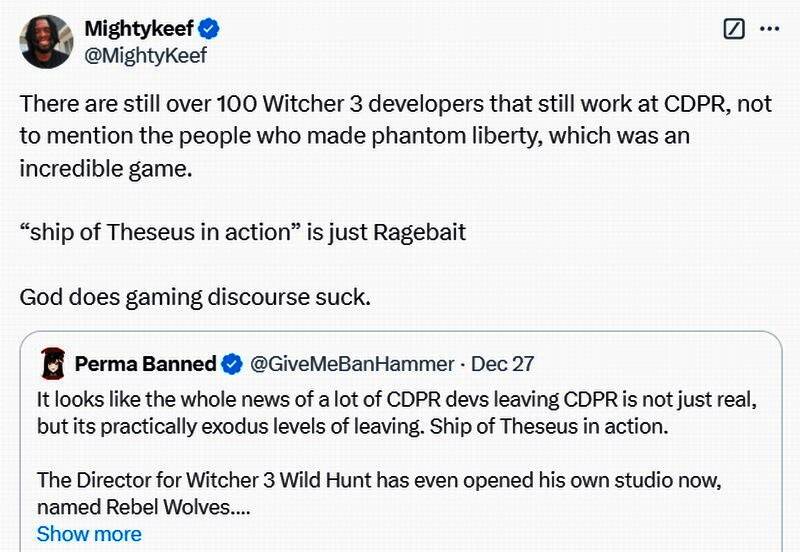Open the @GiveMeBanHammer handle
Image resolution: width=800 pixels, height=552 pixels.
(x=350, y=363)
